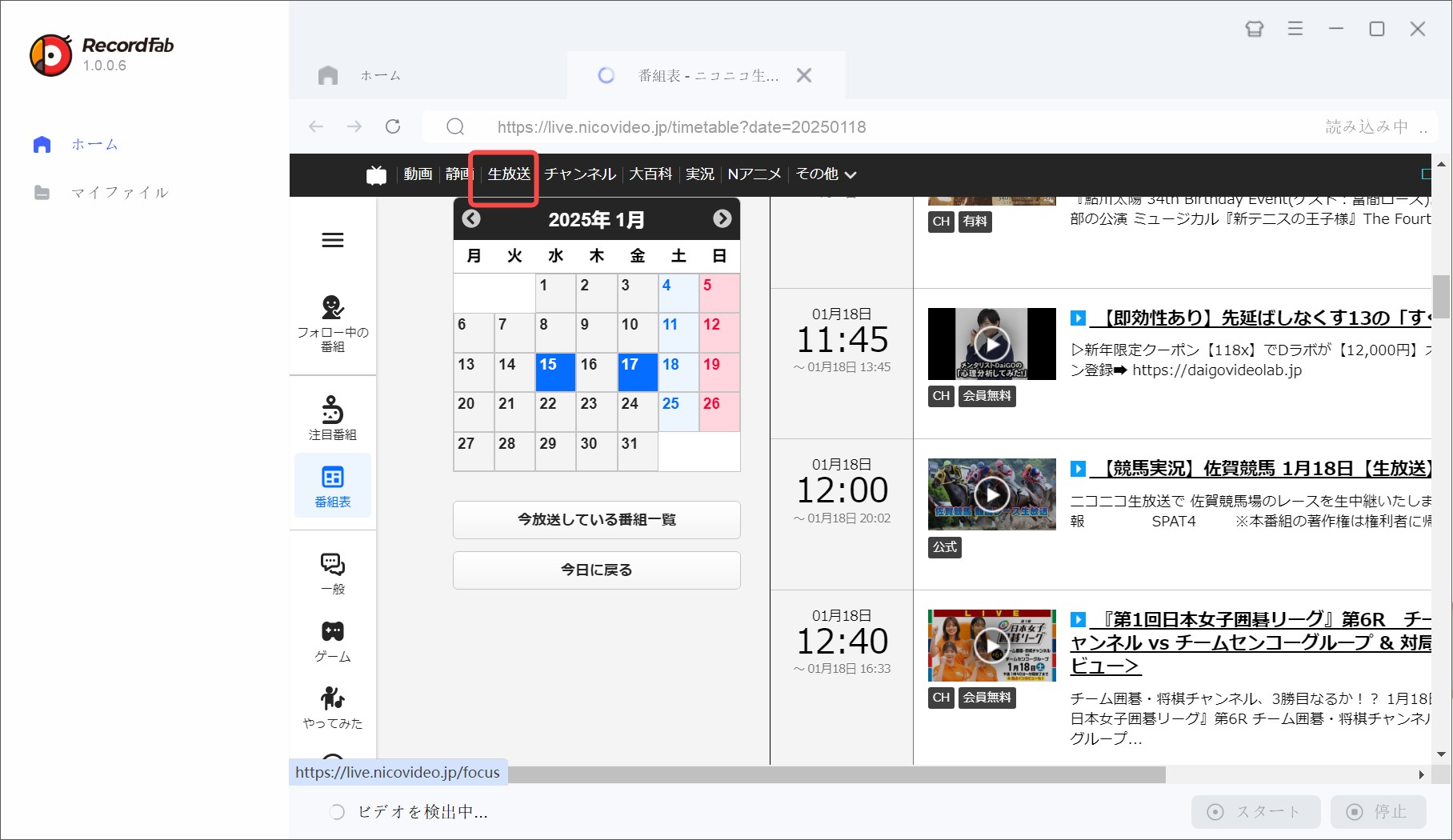1453x840 pixels.
Task: Go forward with browser forward arrow
Action: click(x=354, y=126)
